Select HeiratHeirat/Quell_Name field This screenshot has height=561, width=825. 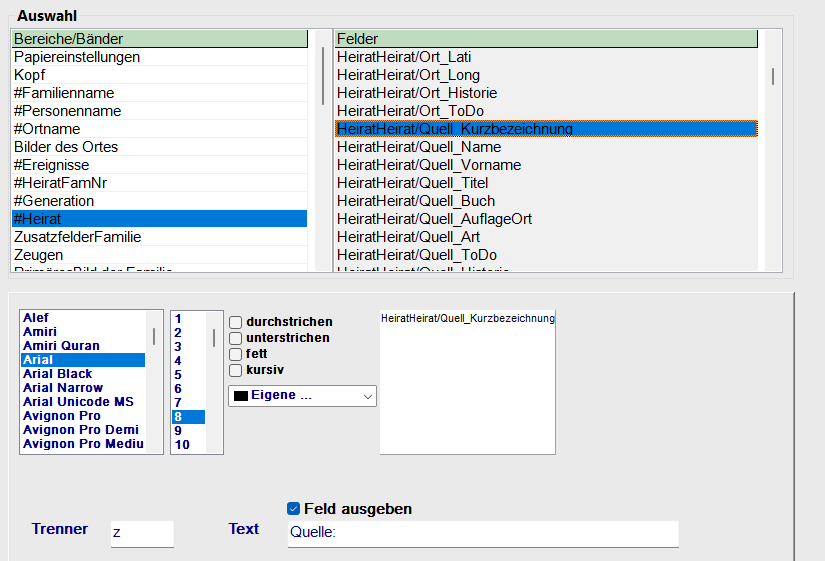(419, 147)
